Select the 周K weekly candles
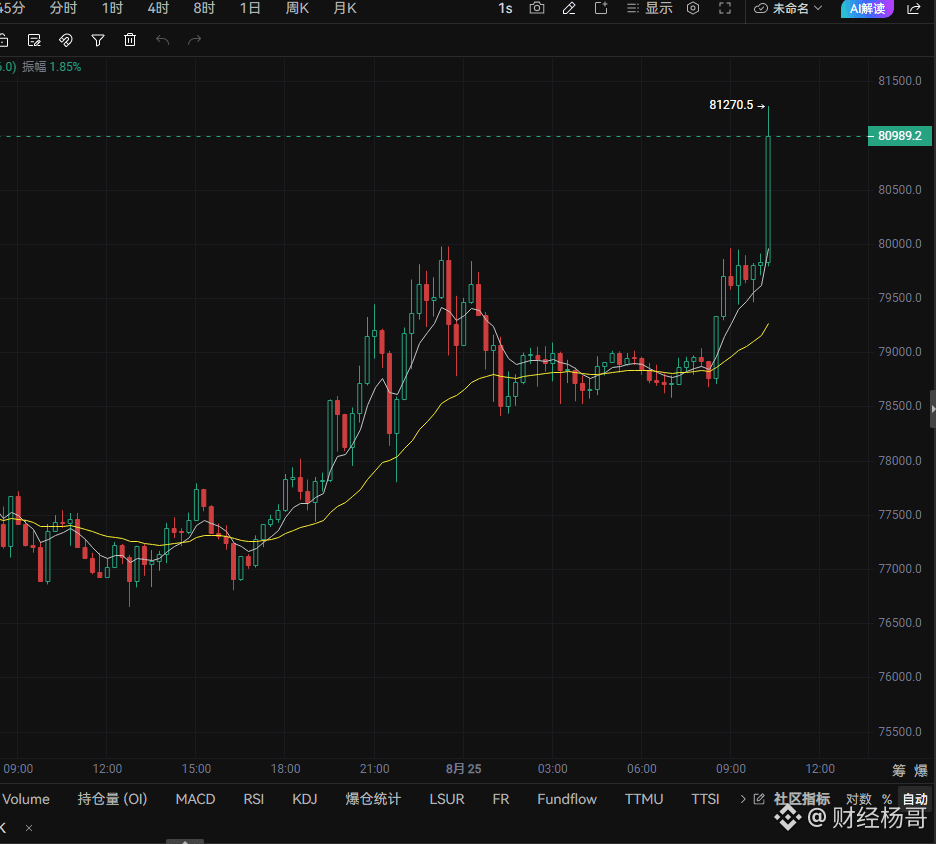The image size is (936, 844). click(x=297, y=8)
